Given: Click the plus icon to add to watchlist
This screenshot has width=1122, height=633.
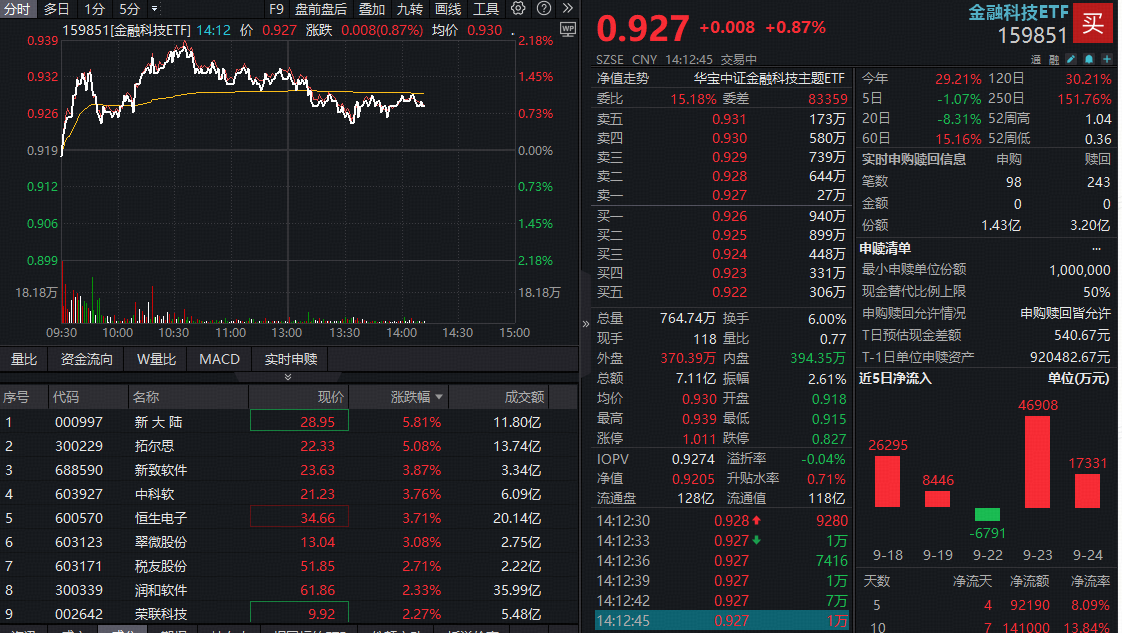Looking at the screenshot, I should (1105, 59).
